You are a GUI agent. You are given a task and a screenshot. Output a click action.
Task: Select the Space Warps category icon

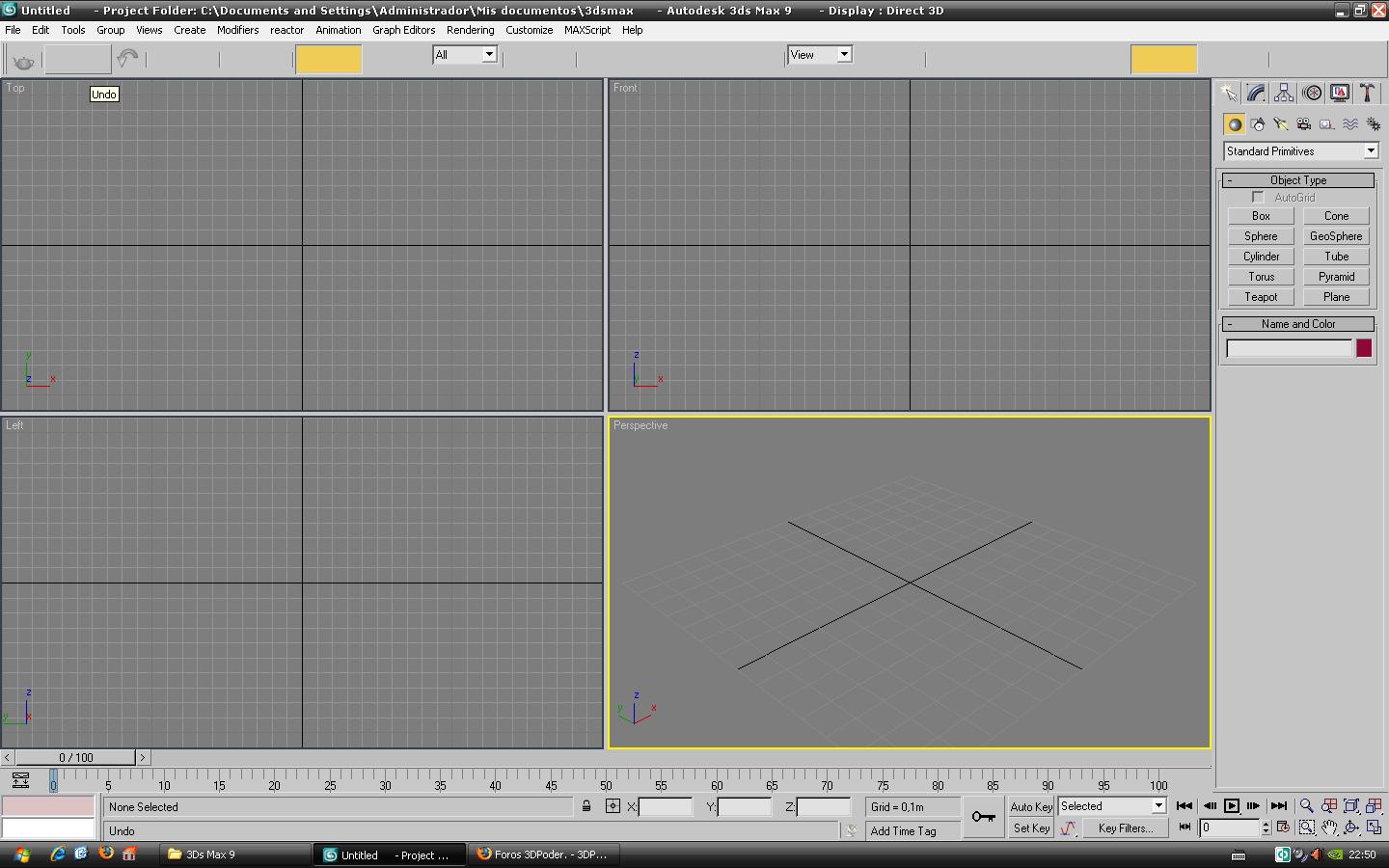point(1349,124)
